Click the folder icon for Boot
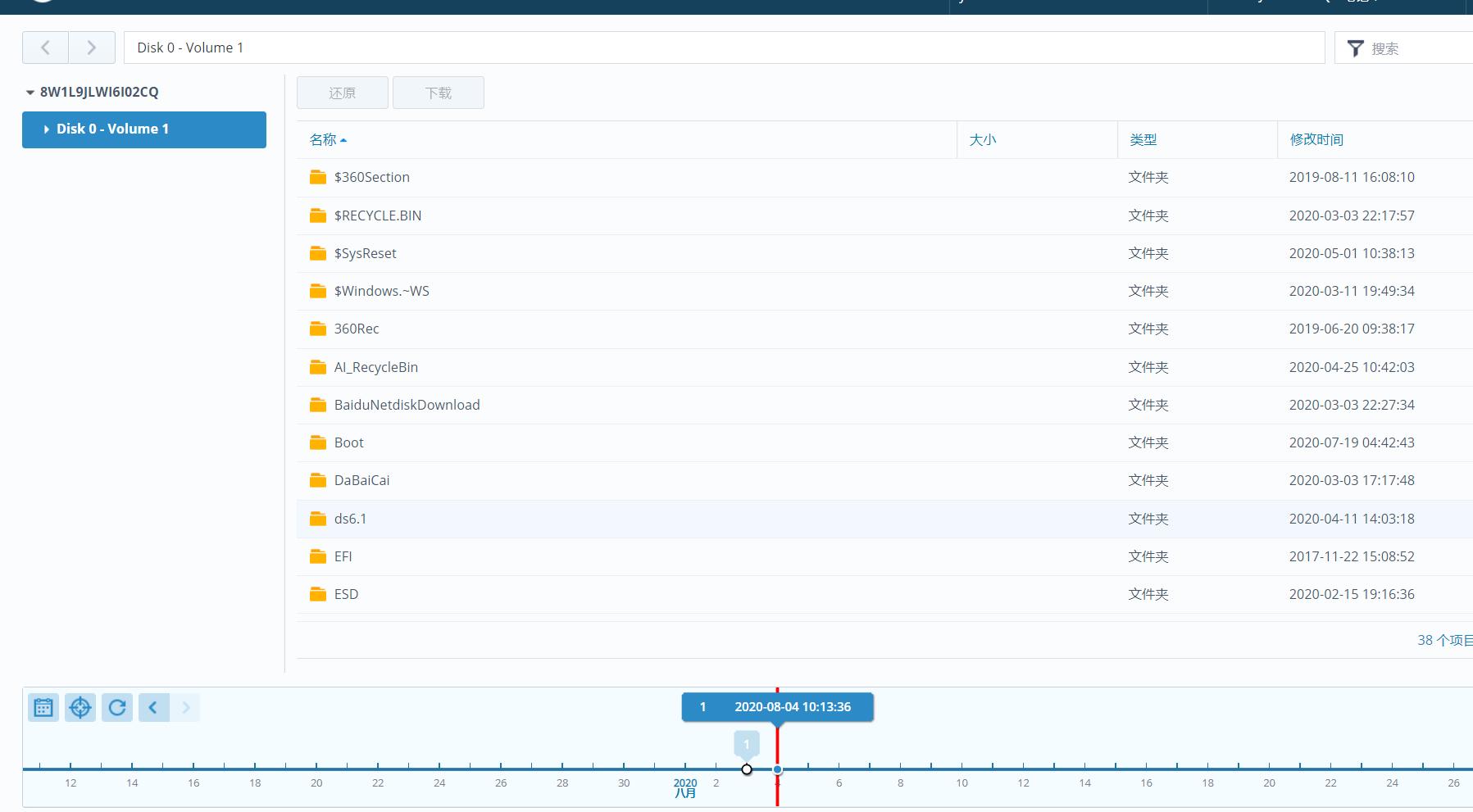The height and width of the screenshot is (812, 1473). coord(318,442)
